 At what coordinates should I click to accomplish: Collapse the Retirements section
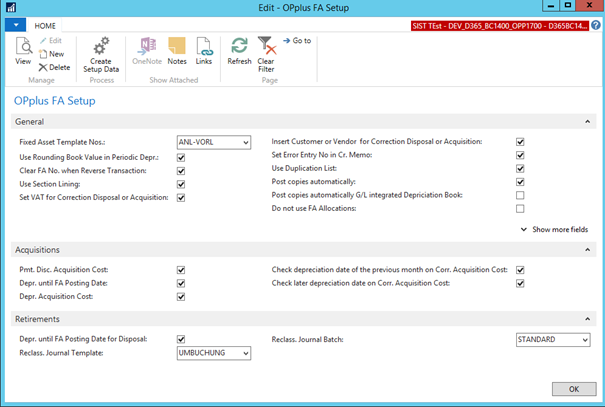[587, 319]
